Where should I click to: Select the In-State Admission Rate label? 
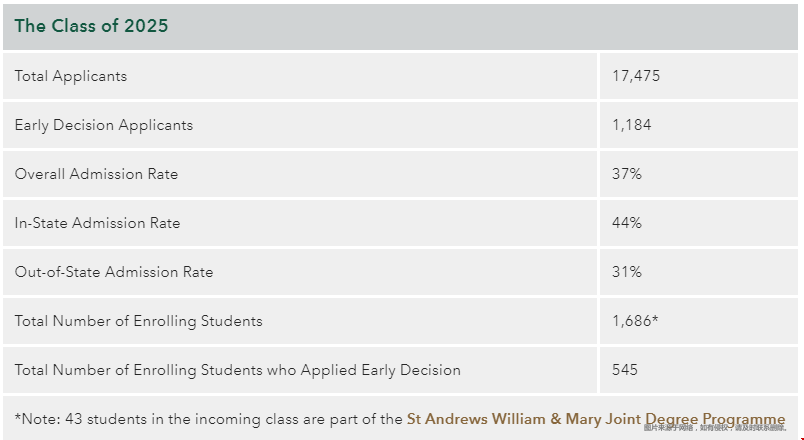click(x=97, y=223)
